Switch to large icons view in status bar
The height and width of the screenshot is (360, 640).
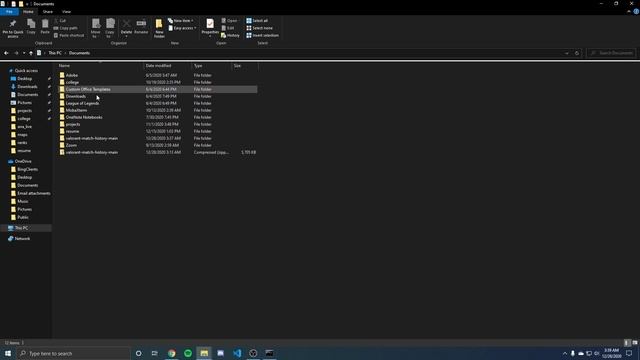pos(635,343)
